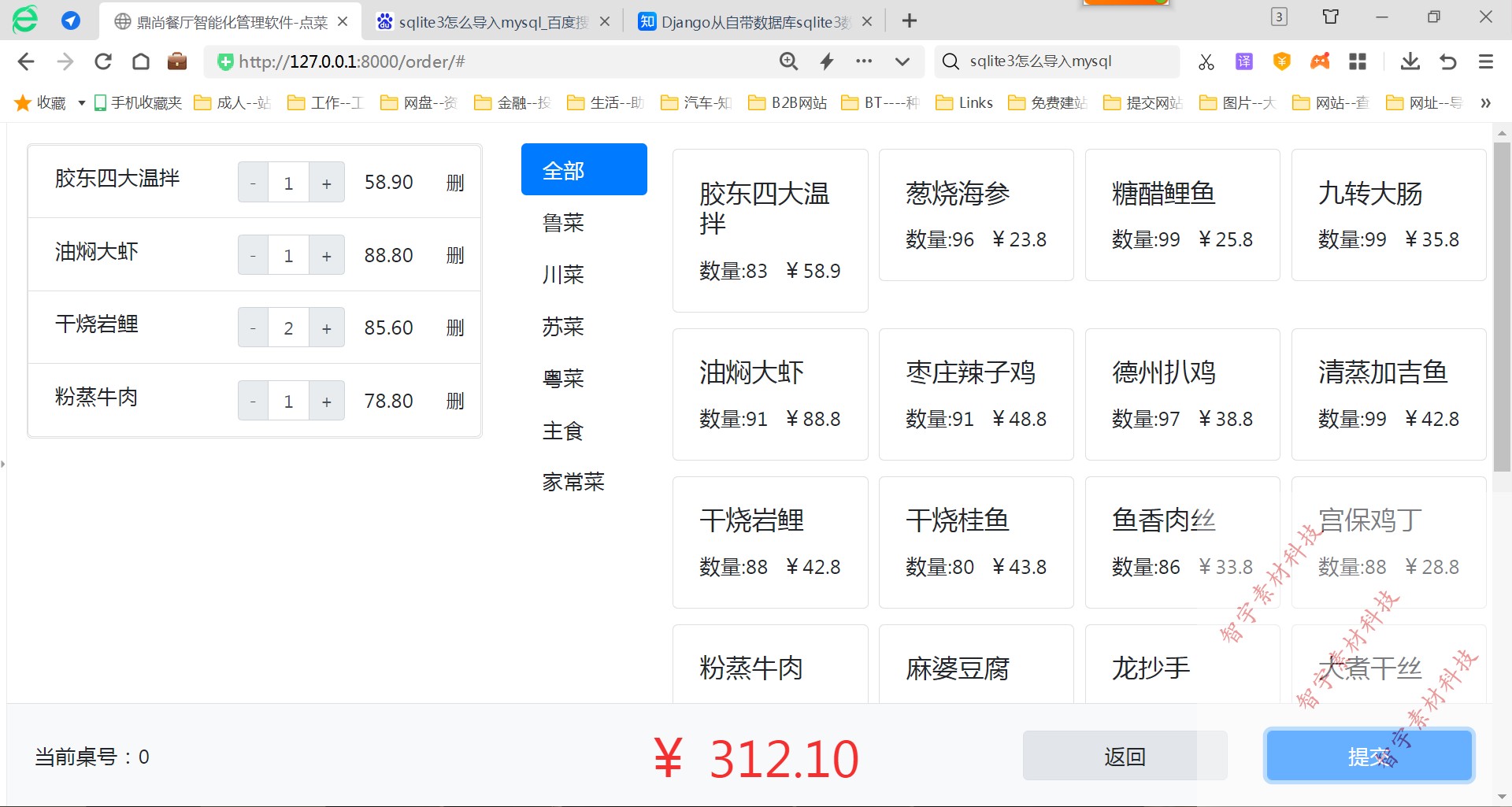The image size is (1512, 807).
Task: Expand the address bar dropdown chevron
Action: [902, 61]
